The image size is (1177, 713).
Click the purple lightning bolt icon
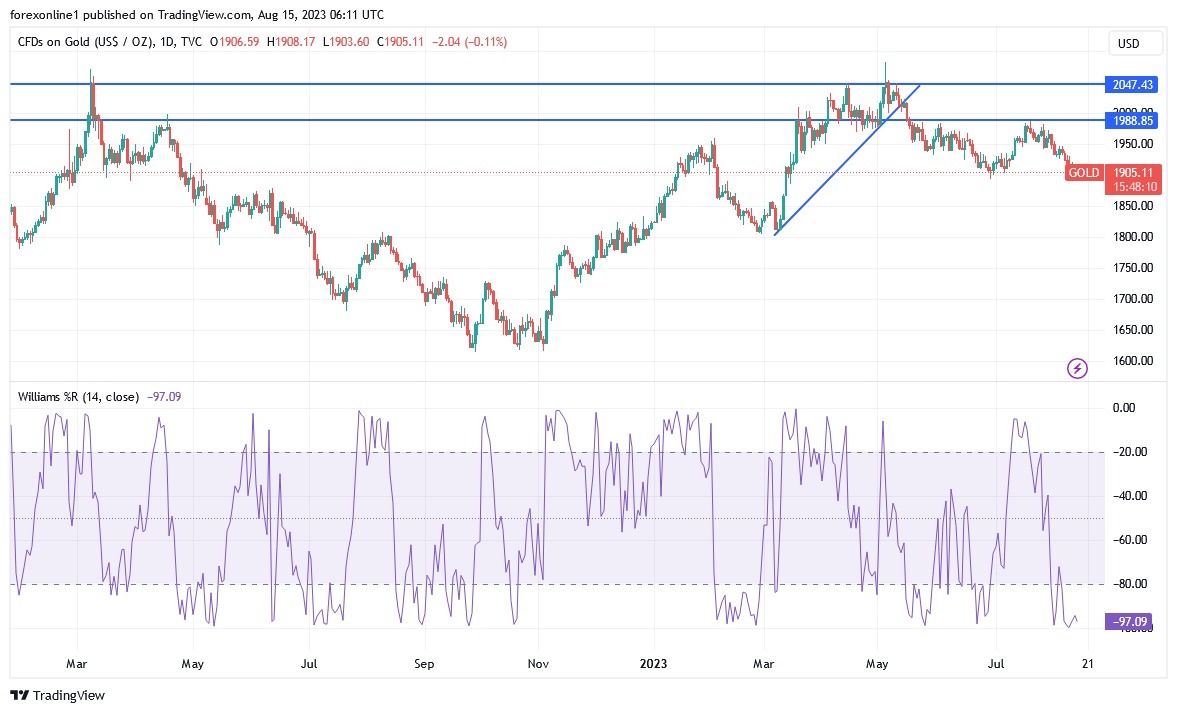pos(1077,369)
